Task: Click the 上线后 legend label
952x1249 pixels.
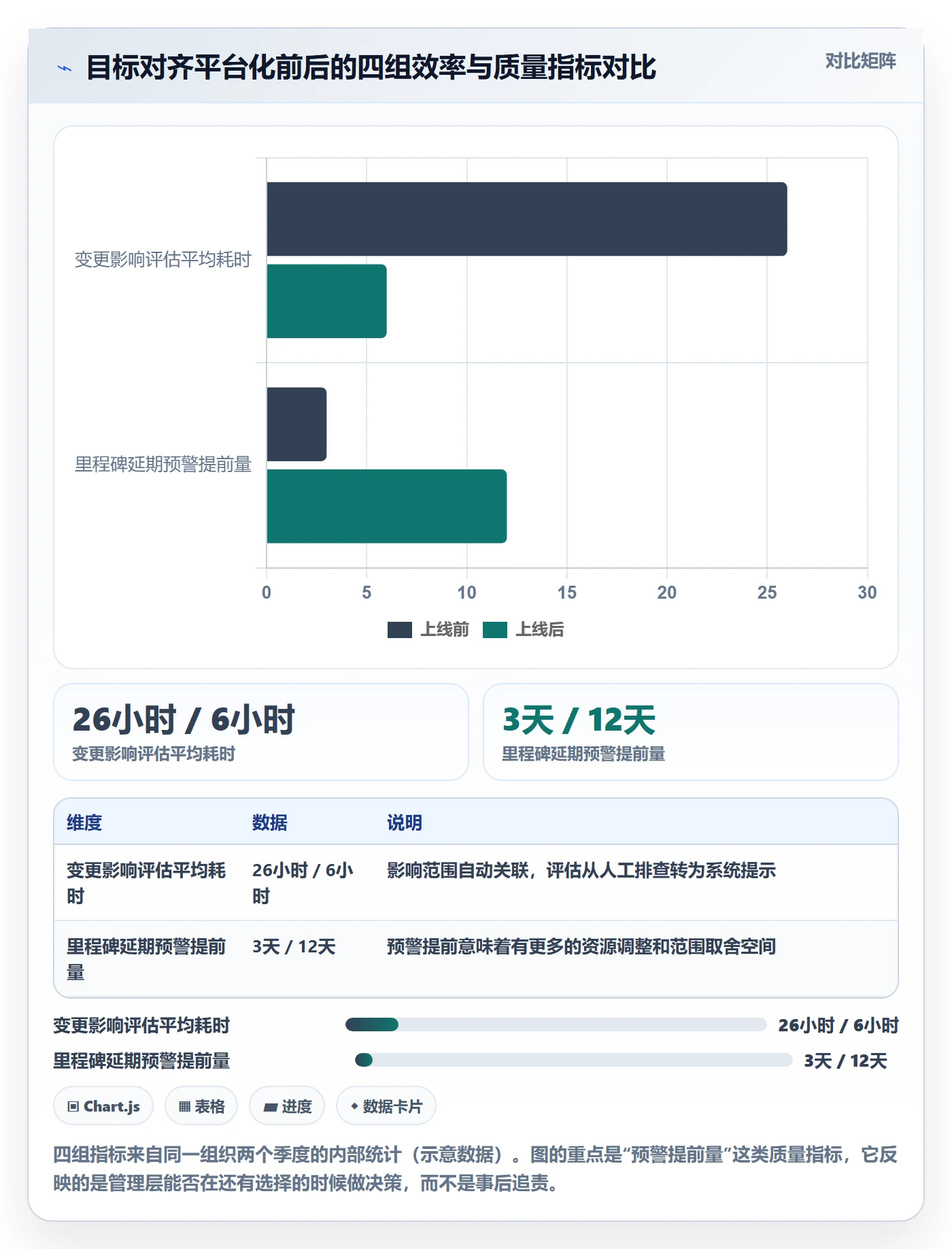Action: (x=540, y=630)
